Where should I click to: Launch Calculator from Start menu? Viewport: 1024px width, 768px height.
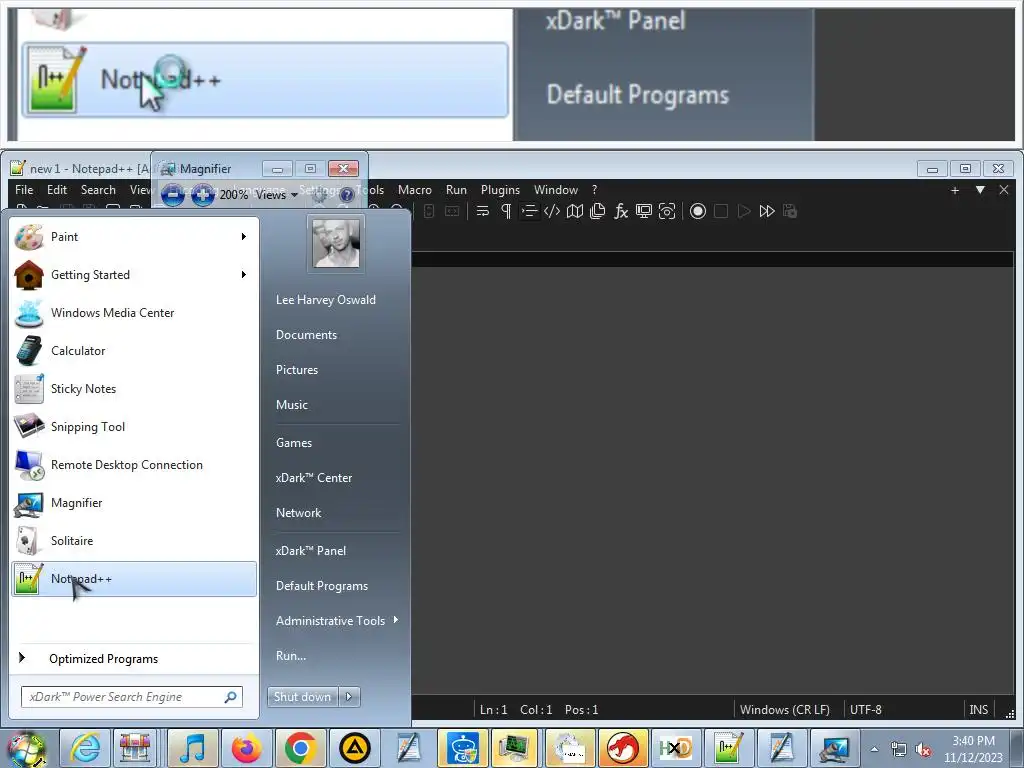tap(134, 351)
